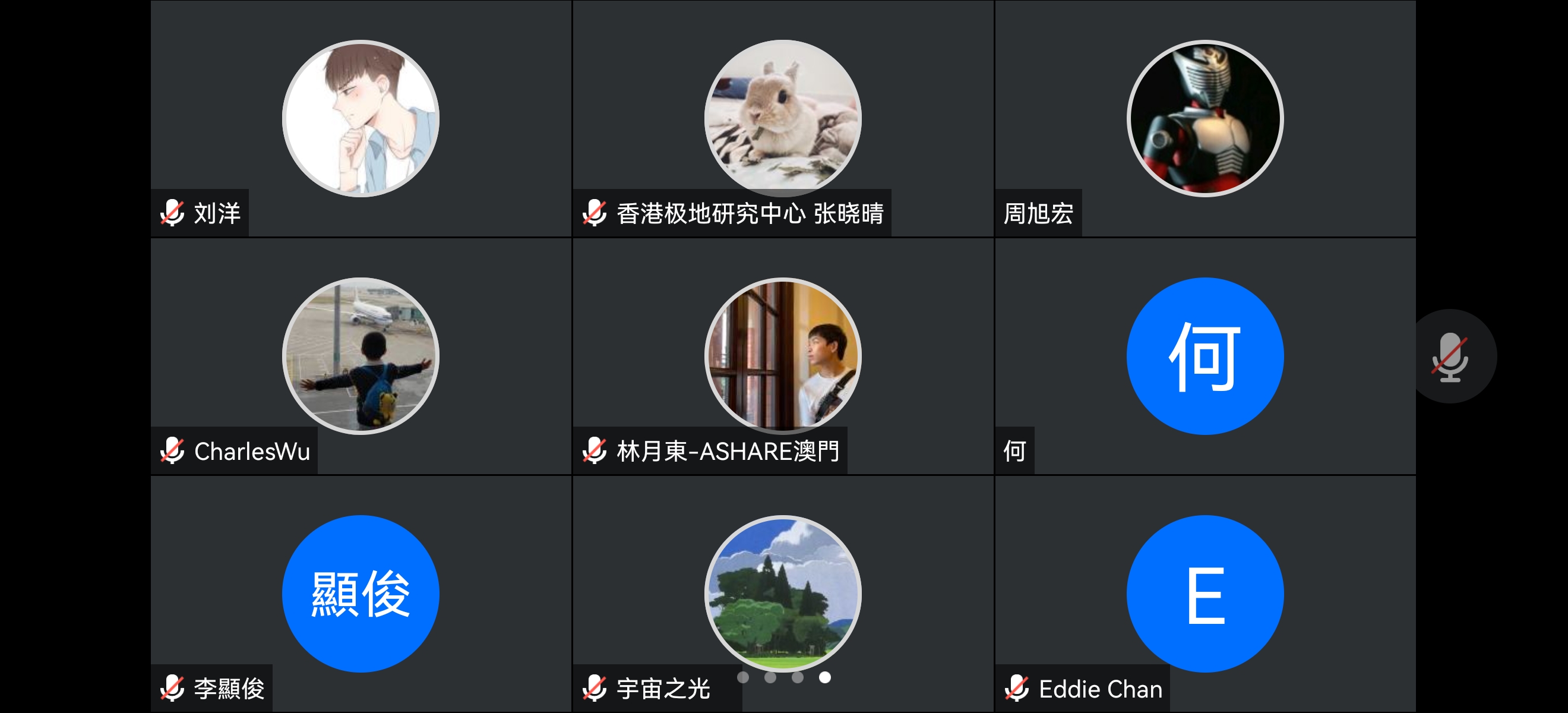Click muted mic icon beside 香港极地研究中心 张晓晴
Image resolution: width=1568 pixels, height=713 pixels.
pos(595,213)
